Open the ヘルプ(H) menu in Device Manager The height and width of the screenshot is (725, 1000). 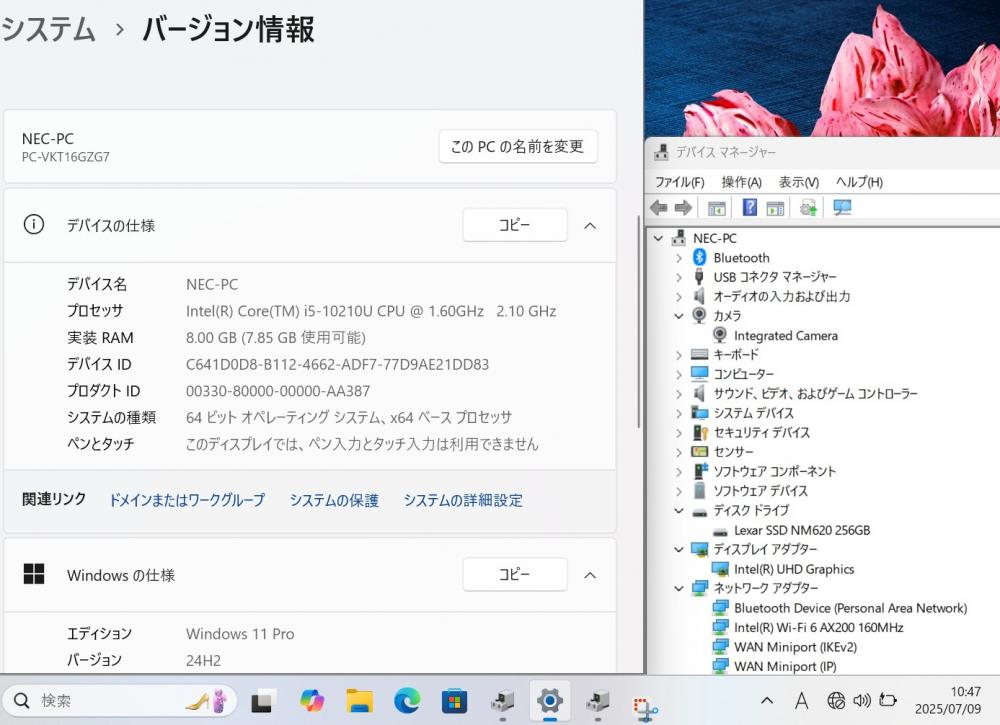pos(859,182)
